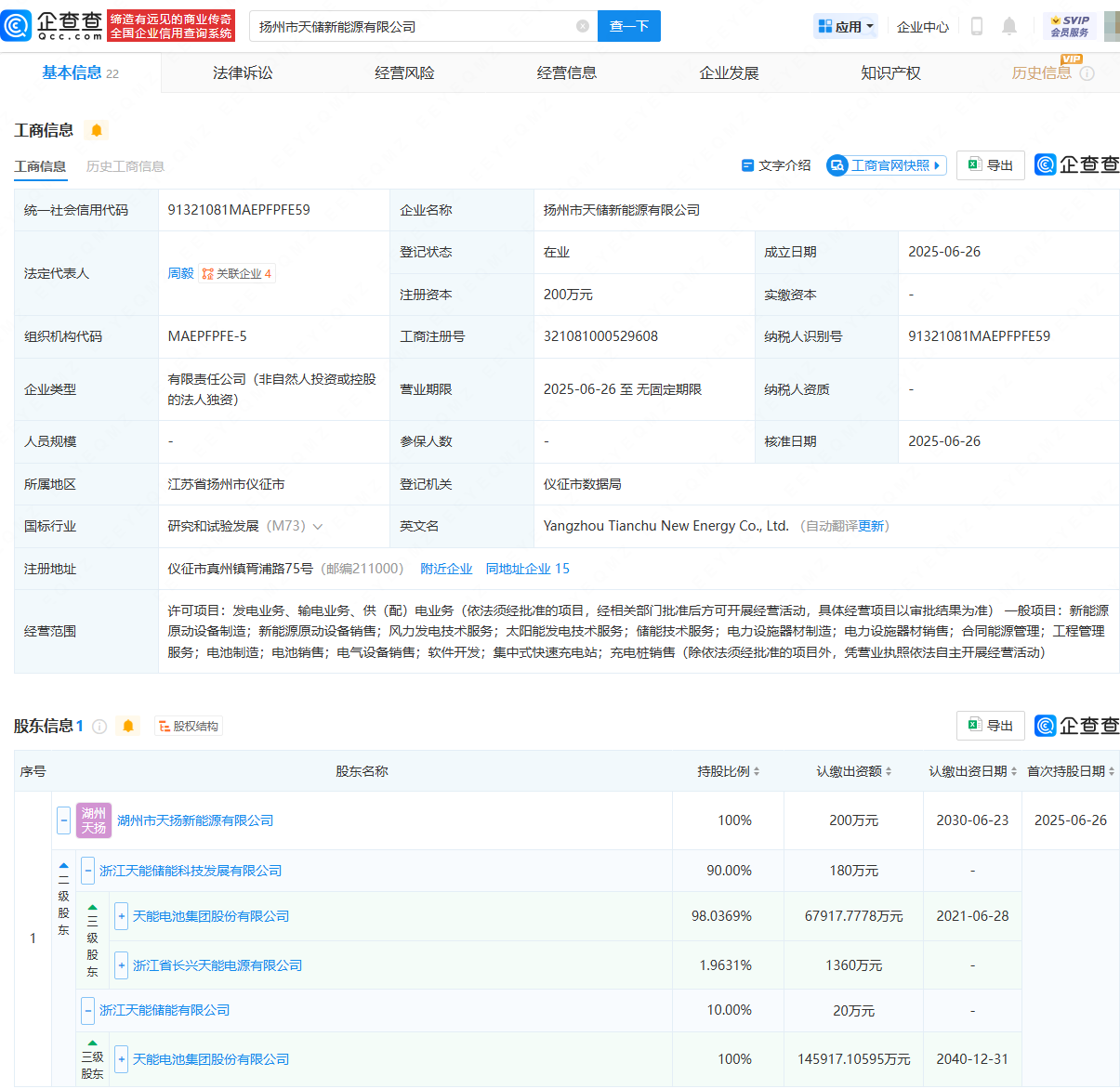
Task: Select credit code 91321081MAEPFPFE59 in first row
Action: (x=239, y=210)
